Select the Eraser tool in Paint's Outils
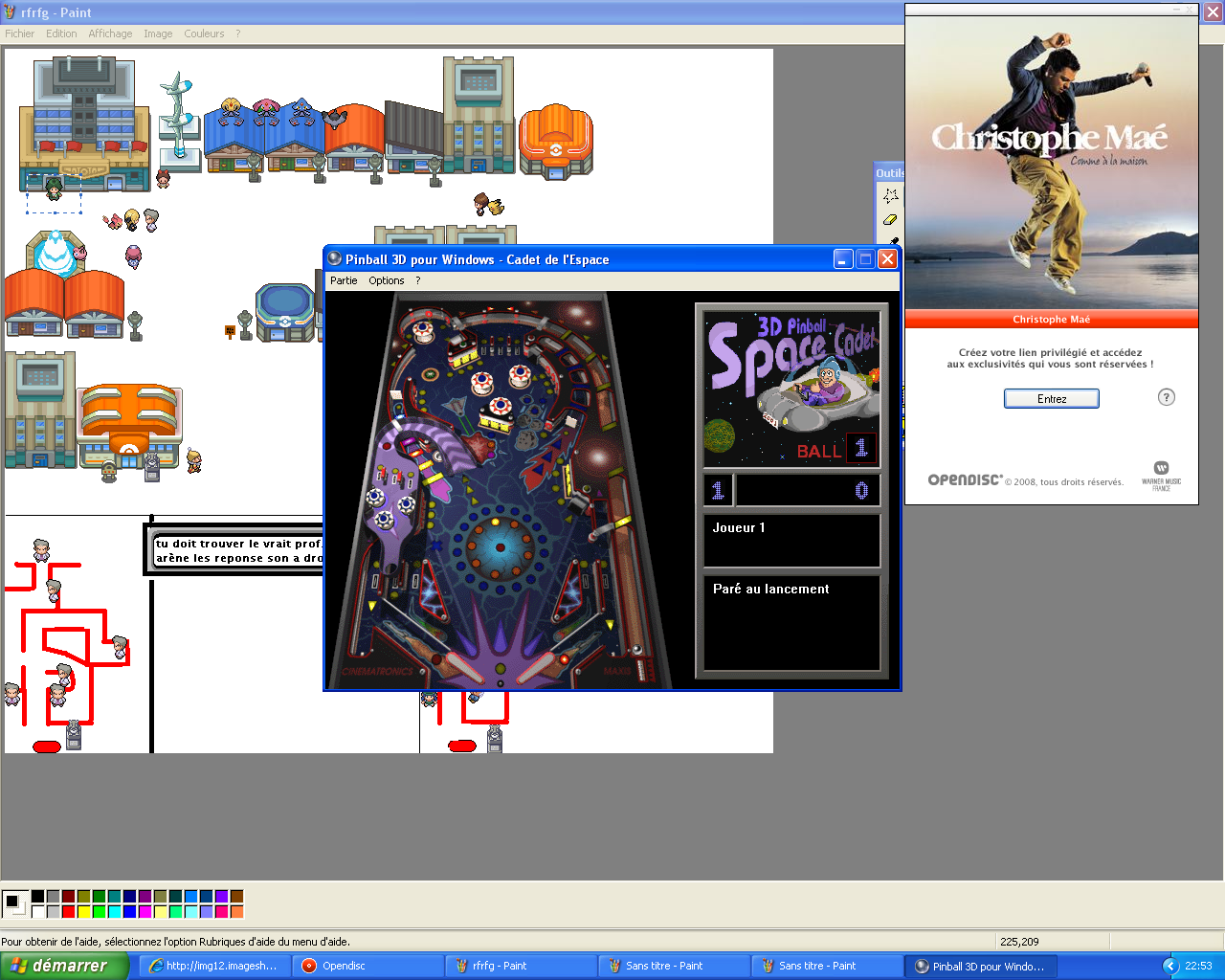The image size is (1225, 980). 891,219
